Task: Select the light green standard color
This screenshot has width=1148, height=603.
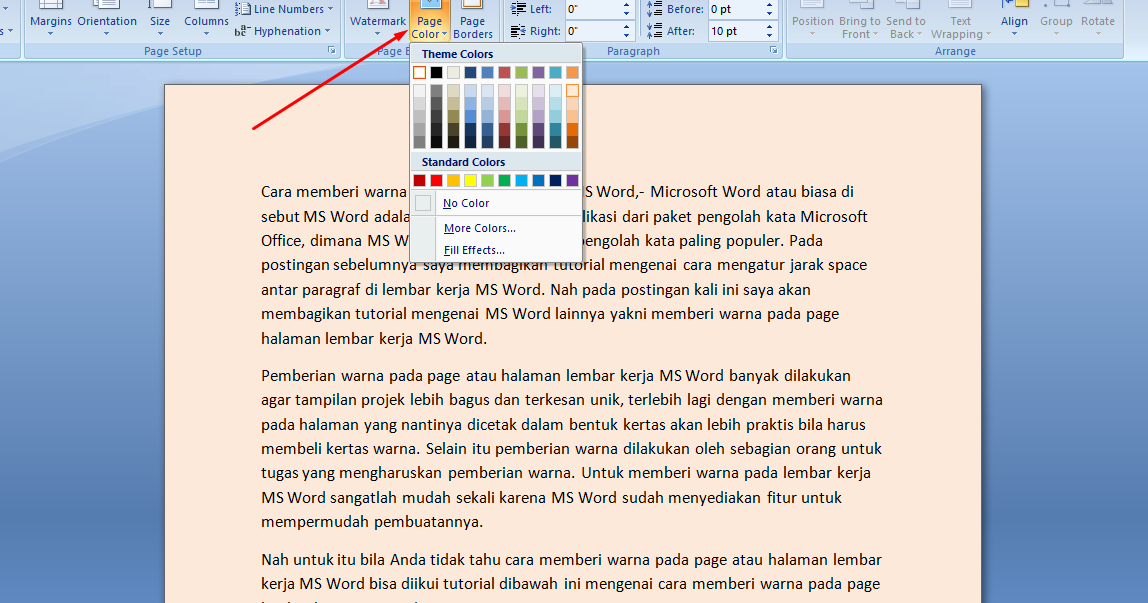Action: pyautogui.click(x=488, y=181)
